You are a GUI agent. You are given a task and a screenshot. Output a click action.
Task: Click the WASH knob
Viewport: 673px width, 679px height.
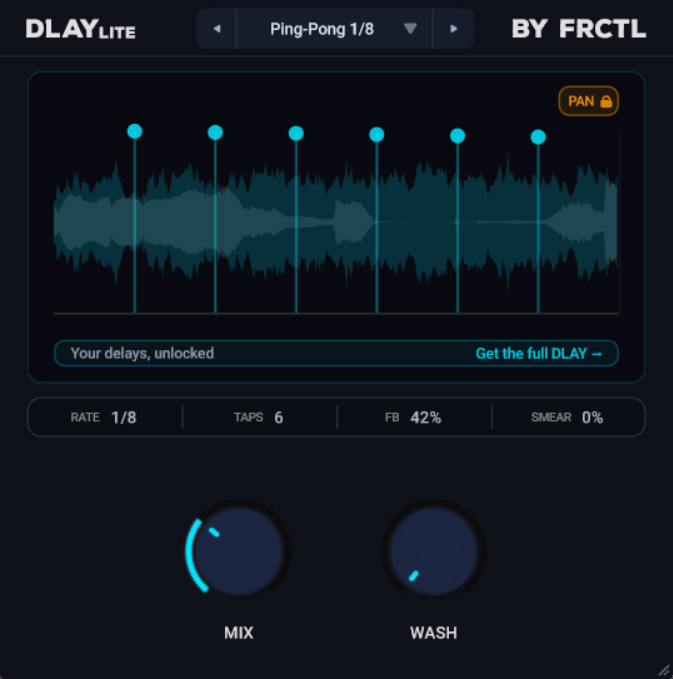tap(434, 551)
